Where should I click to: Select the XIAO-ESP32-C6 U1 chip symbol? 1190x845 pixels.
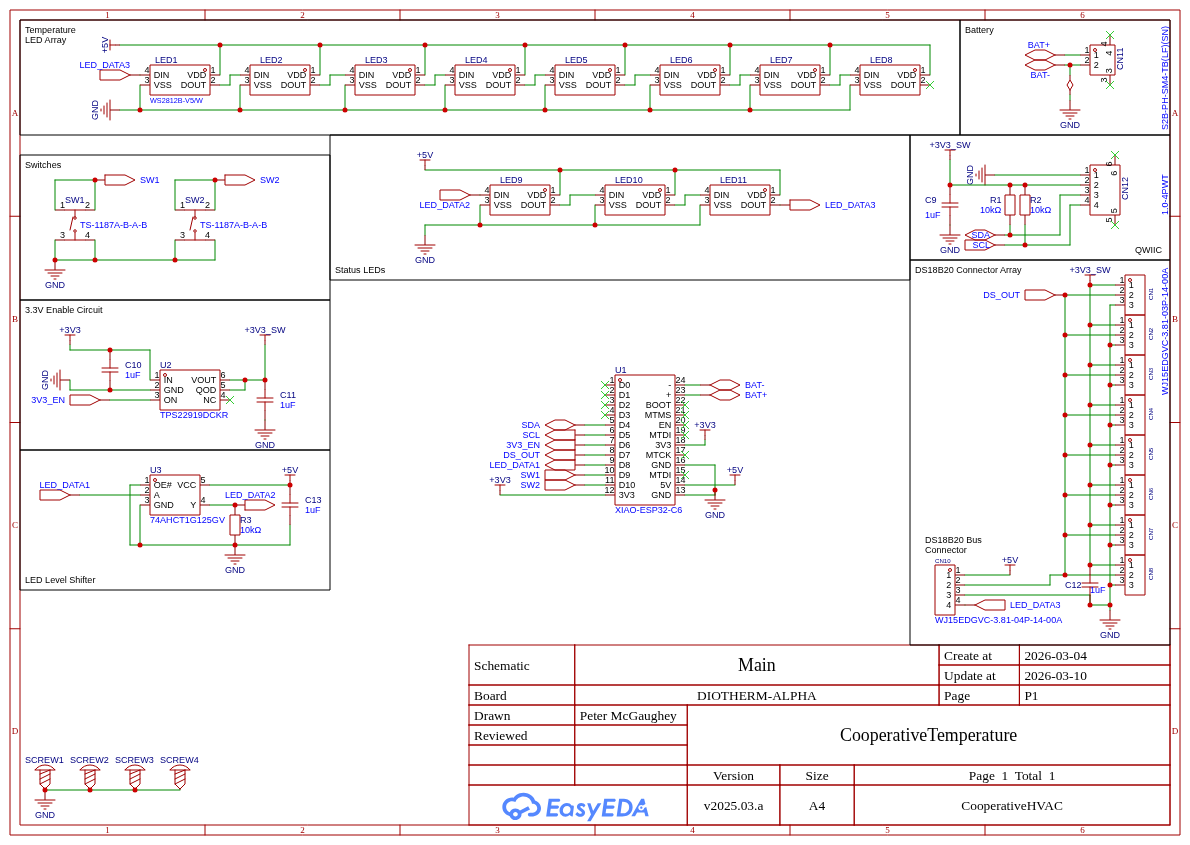tap(644, 440)
